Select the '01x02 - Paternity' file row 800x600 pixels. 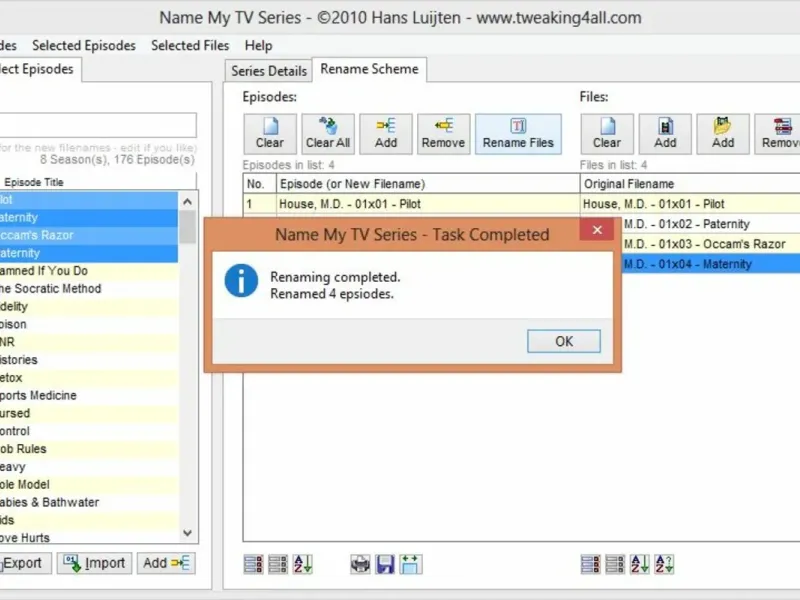tap(711, 224)
